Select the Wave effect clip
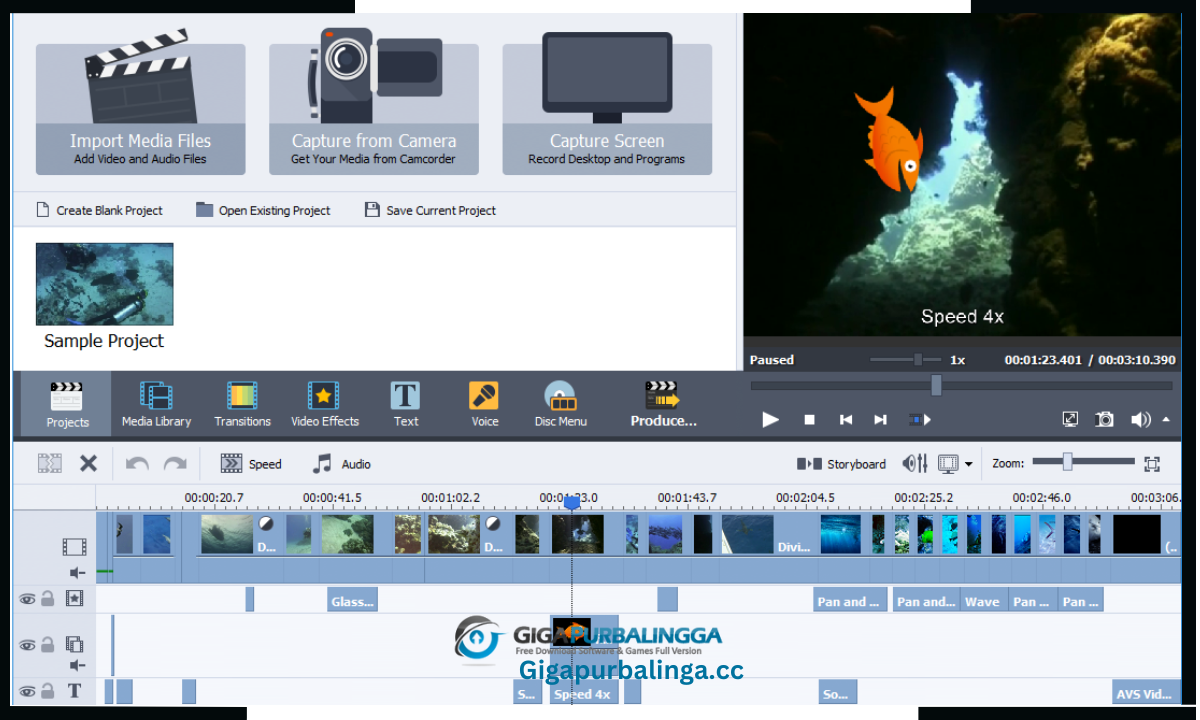The width and height of the screenshot is (1200, 720). pos(982,600)
